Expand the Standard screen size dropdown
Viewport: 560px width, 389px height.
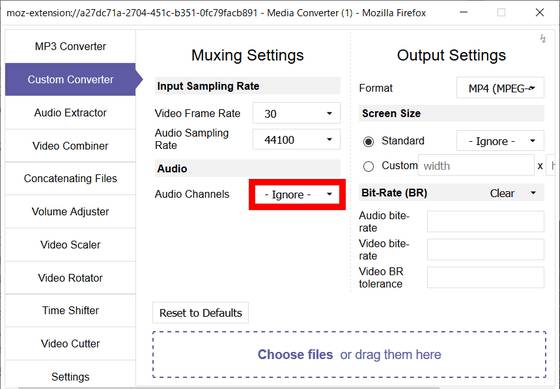coord(500,141)
